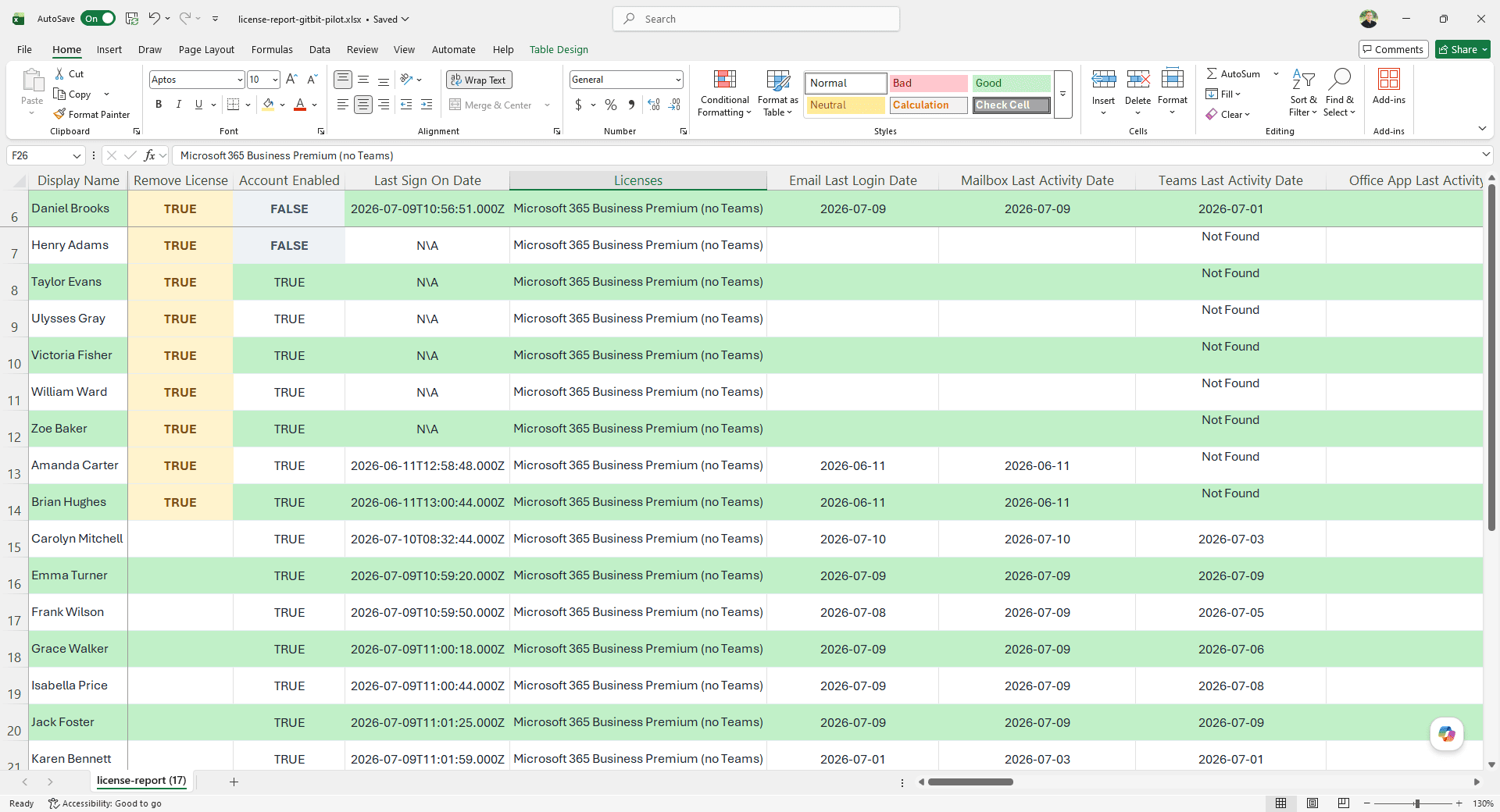The height and width of the screenshot is (812, 1500).
Task: Open the Copilot floating button
Action: pyautogui.click(x=1447, y=734)
